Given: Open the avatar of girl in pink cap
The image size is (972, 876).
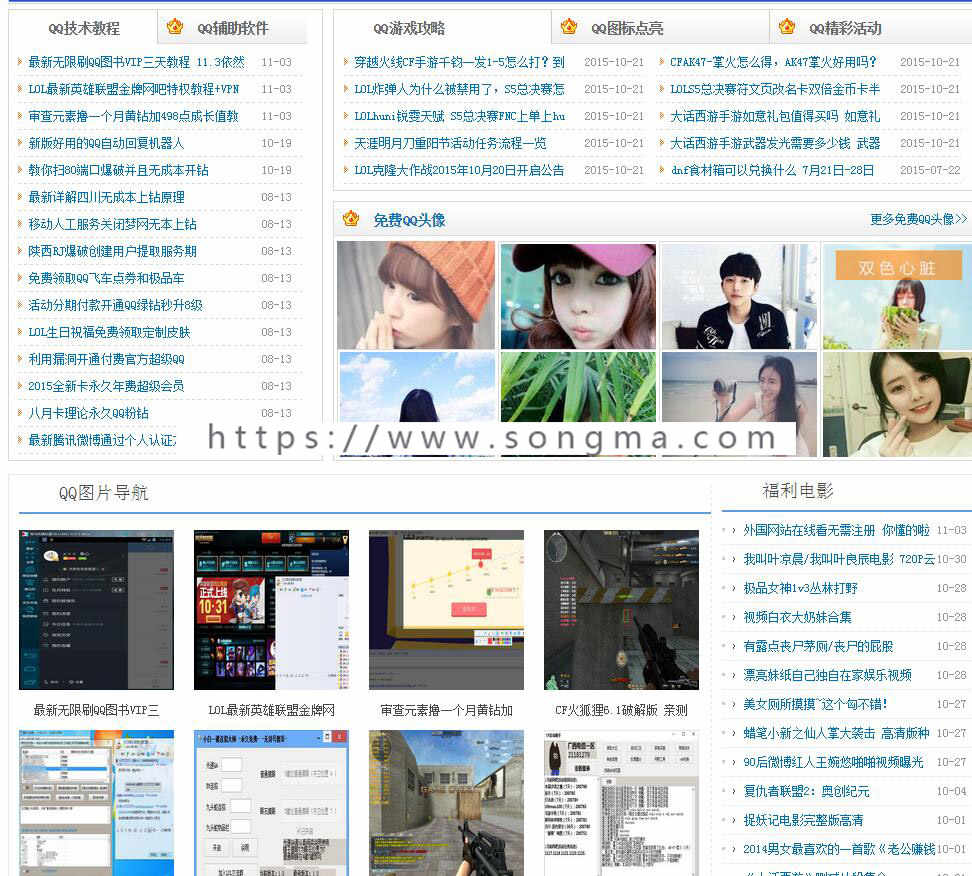Looking at the screenshot, I should pos(578,296).
